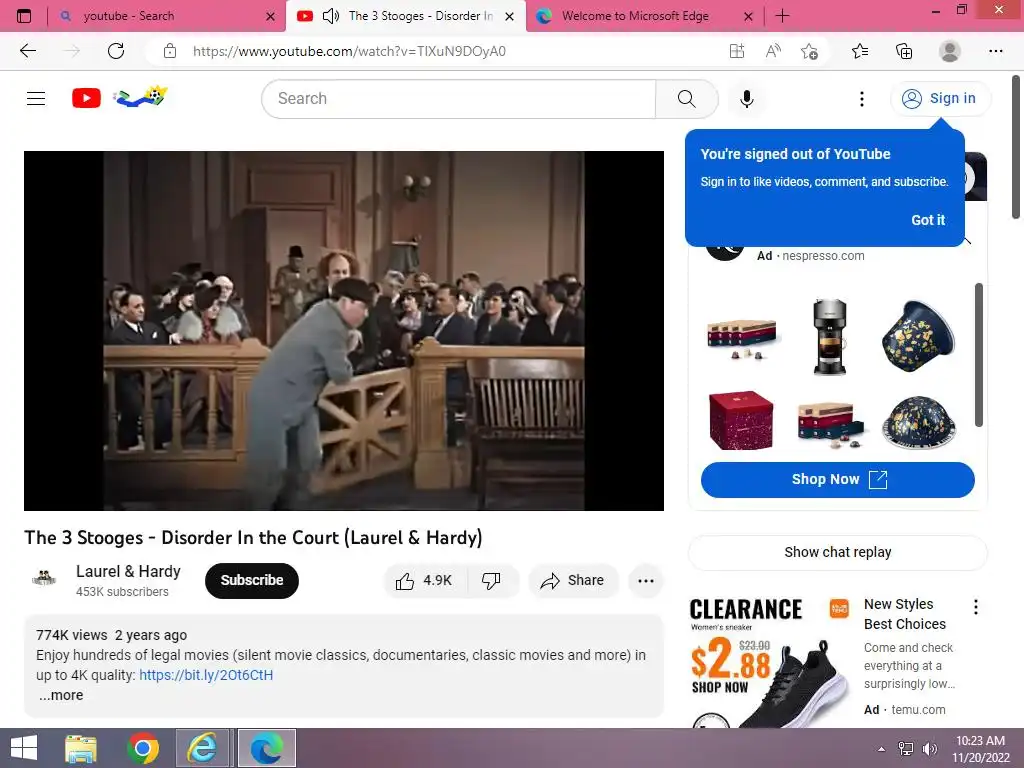Click the video player
This screenshot has width=1024, height=768.
pos(344,330)
